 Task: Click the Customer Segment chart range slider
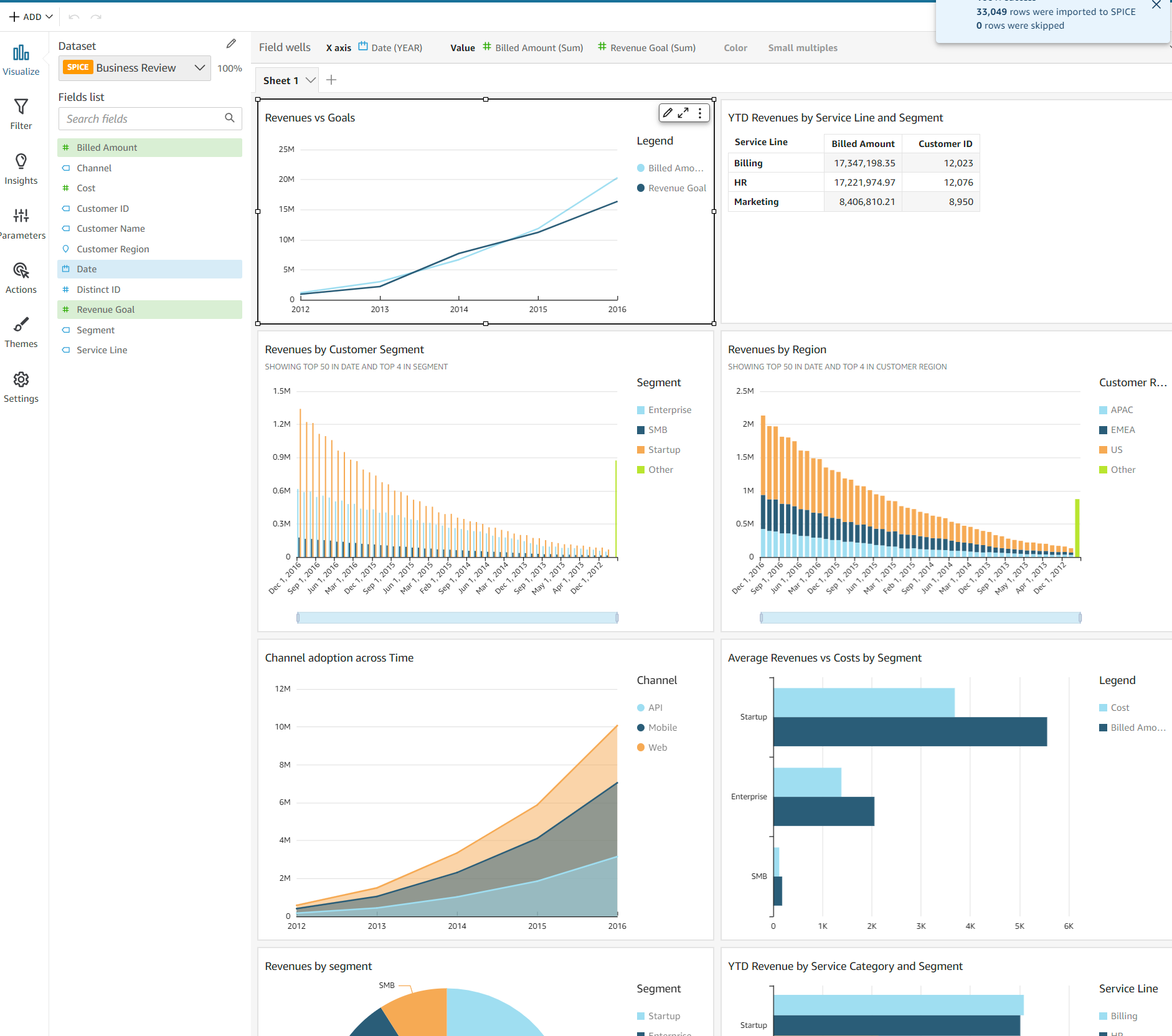coord(458,617)
